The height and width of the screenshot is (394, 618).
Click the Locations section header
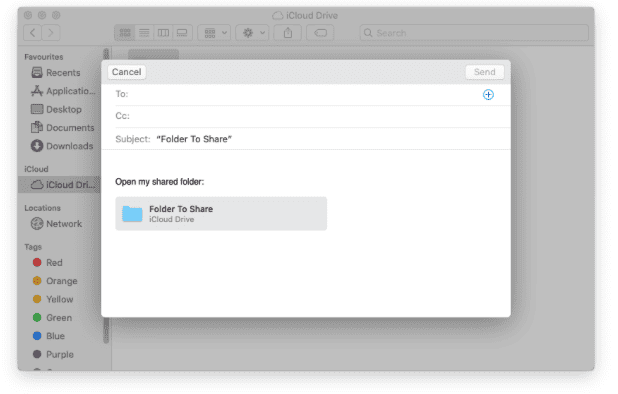43,208
